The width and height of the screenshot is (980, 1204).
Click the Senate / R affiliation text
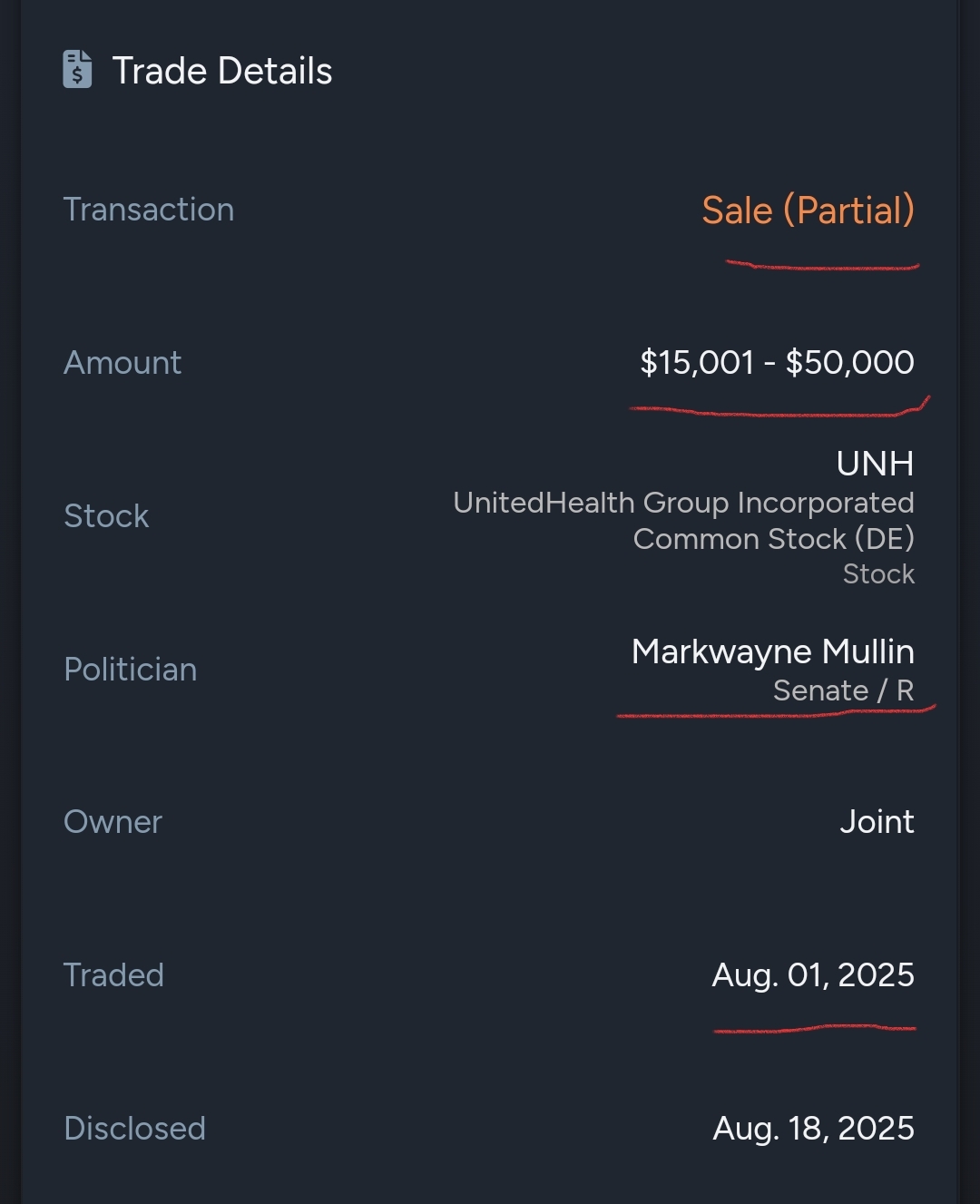click(843, 690)
